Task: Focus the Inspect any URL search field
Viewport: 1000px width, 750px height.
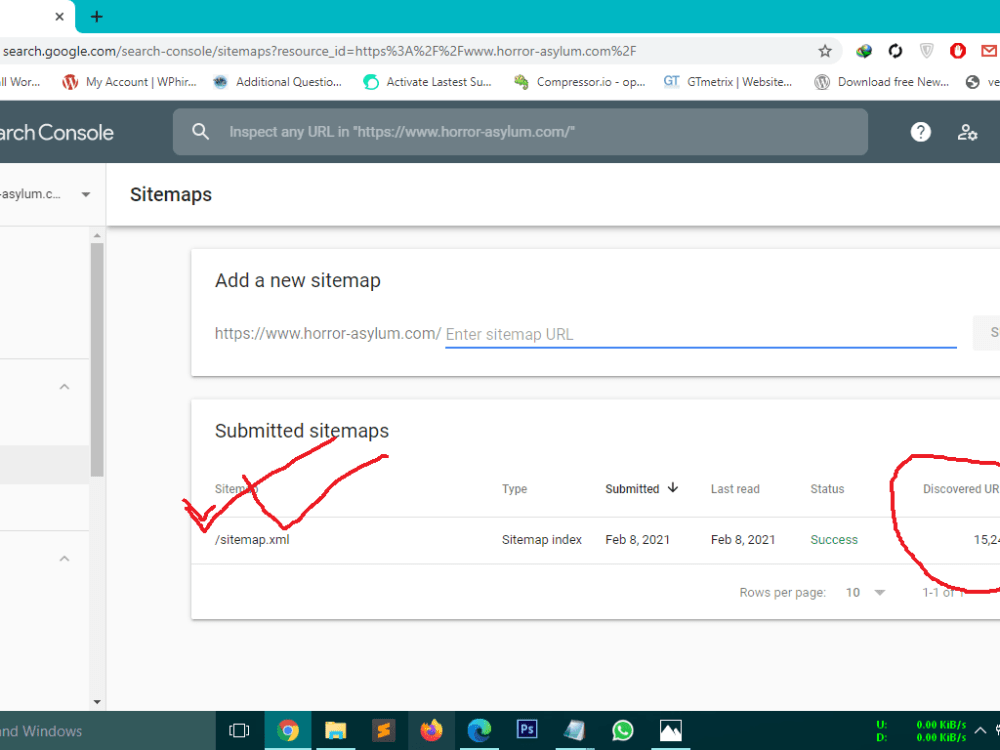Action: 520,132
